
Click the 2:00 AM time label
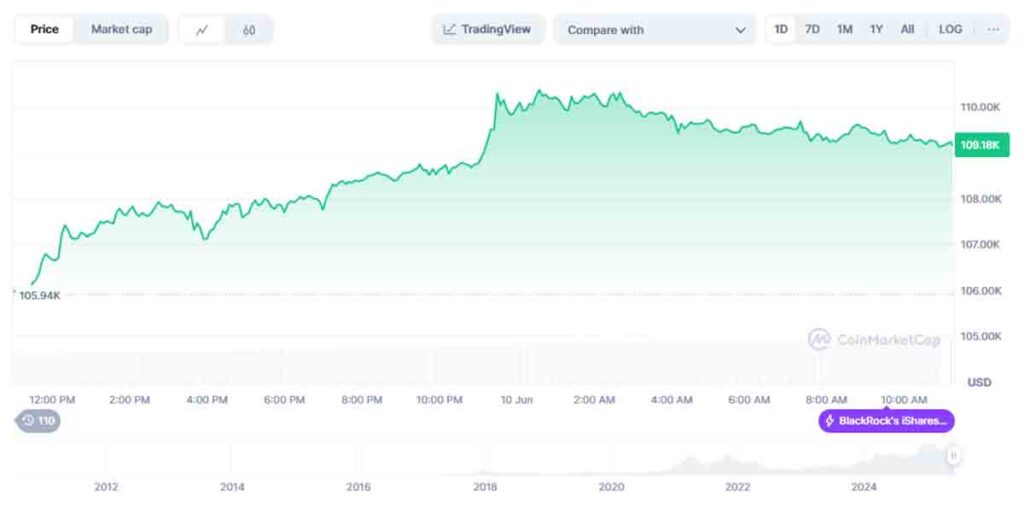[x=594, y=400]
